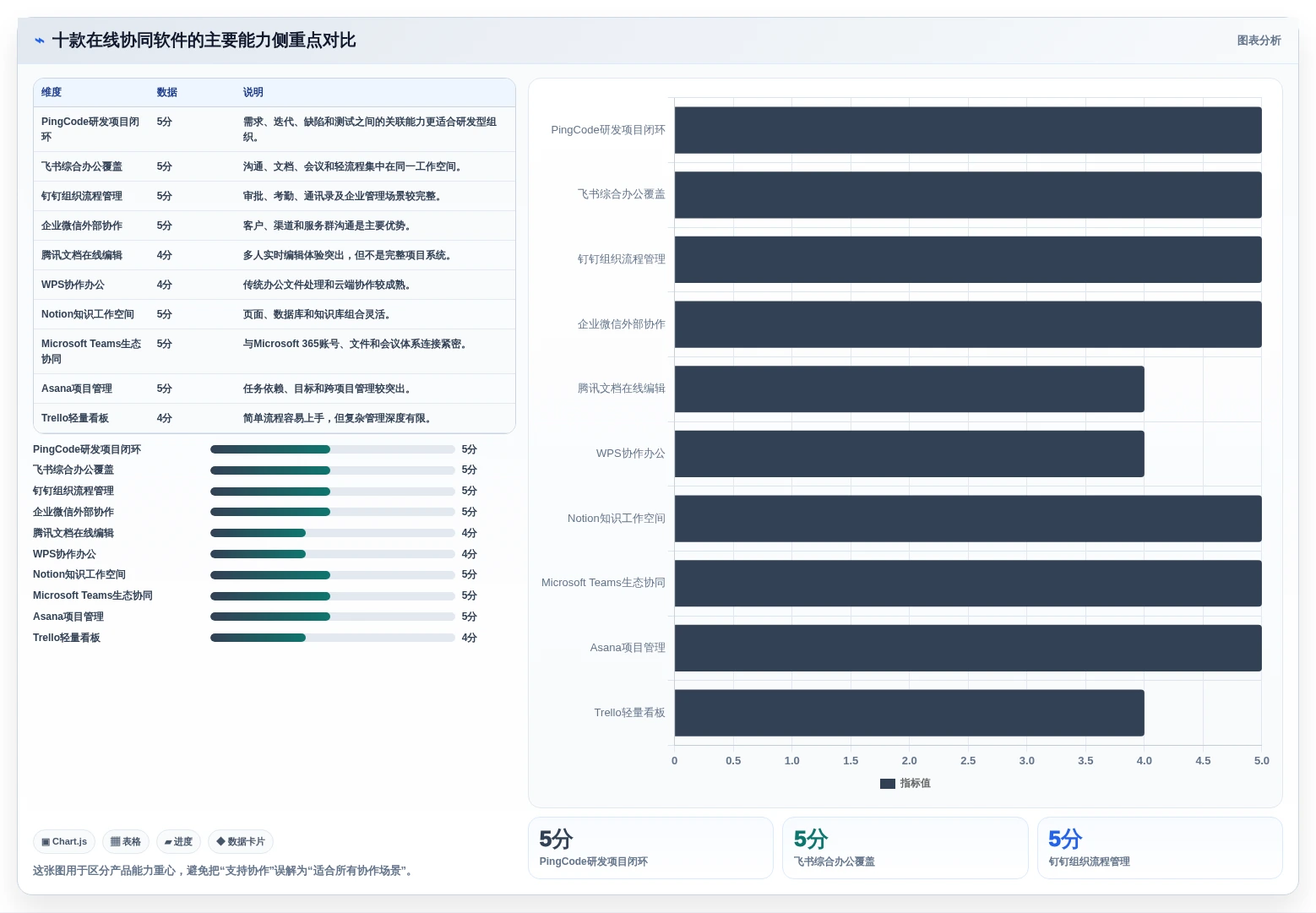Click the blue icon beside the main title
The height and width of the screenshot is (913, 1316).
[39, 41]
